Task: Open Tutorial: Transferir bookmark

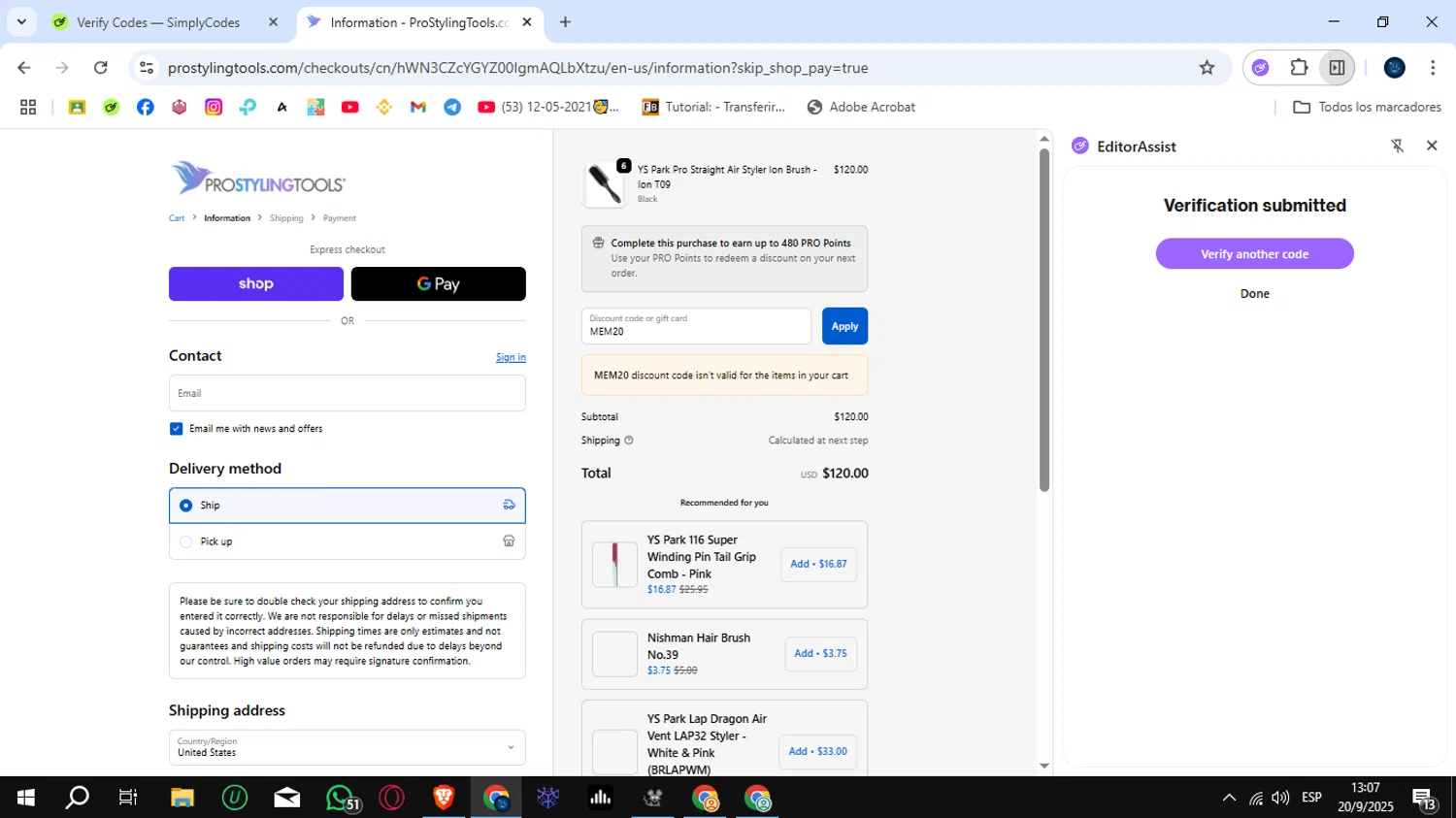Action: pos(713,107)
